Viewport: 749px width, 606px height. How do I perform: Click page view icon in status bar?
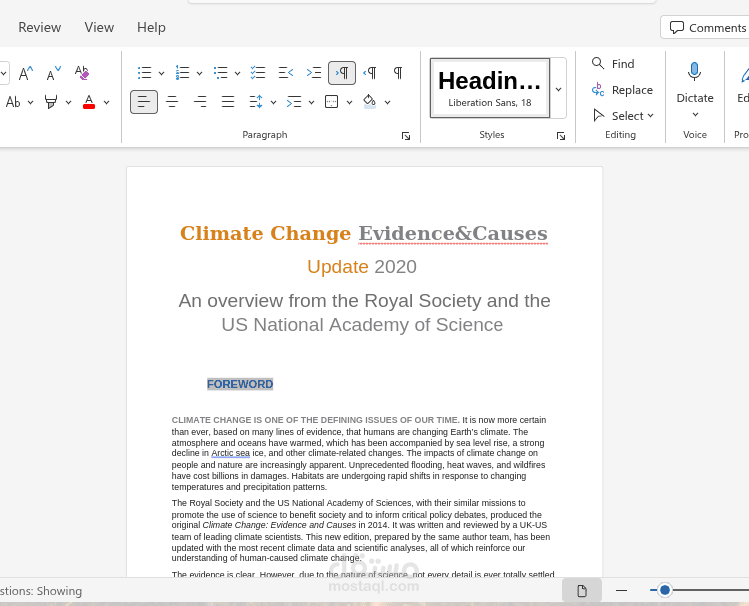click(x=582, y=591)
